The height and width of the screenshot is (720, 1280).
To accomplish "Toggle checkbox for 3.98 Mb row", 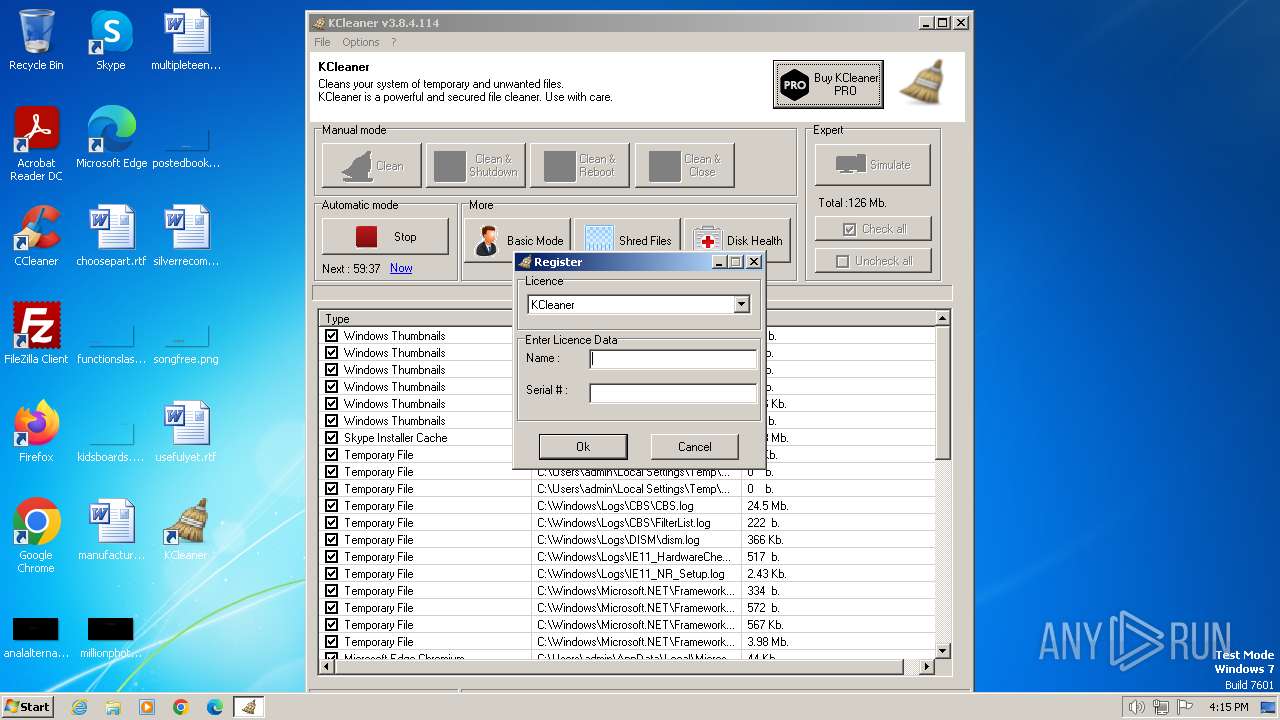I will pos(331,642).
